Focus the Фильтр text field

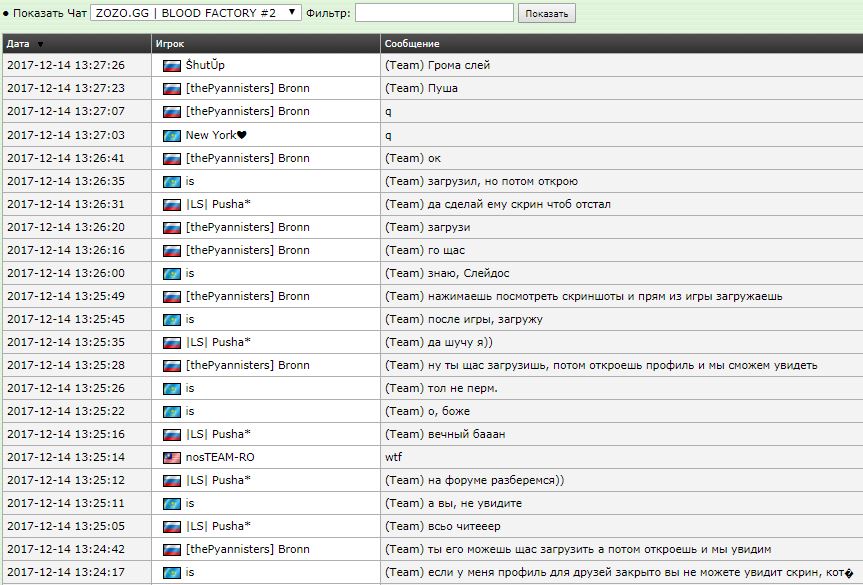tap(434, 13)
